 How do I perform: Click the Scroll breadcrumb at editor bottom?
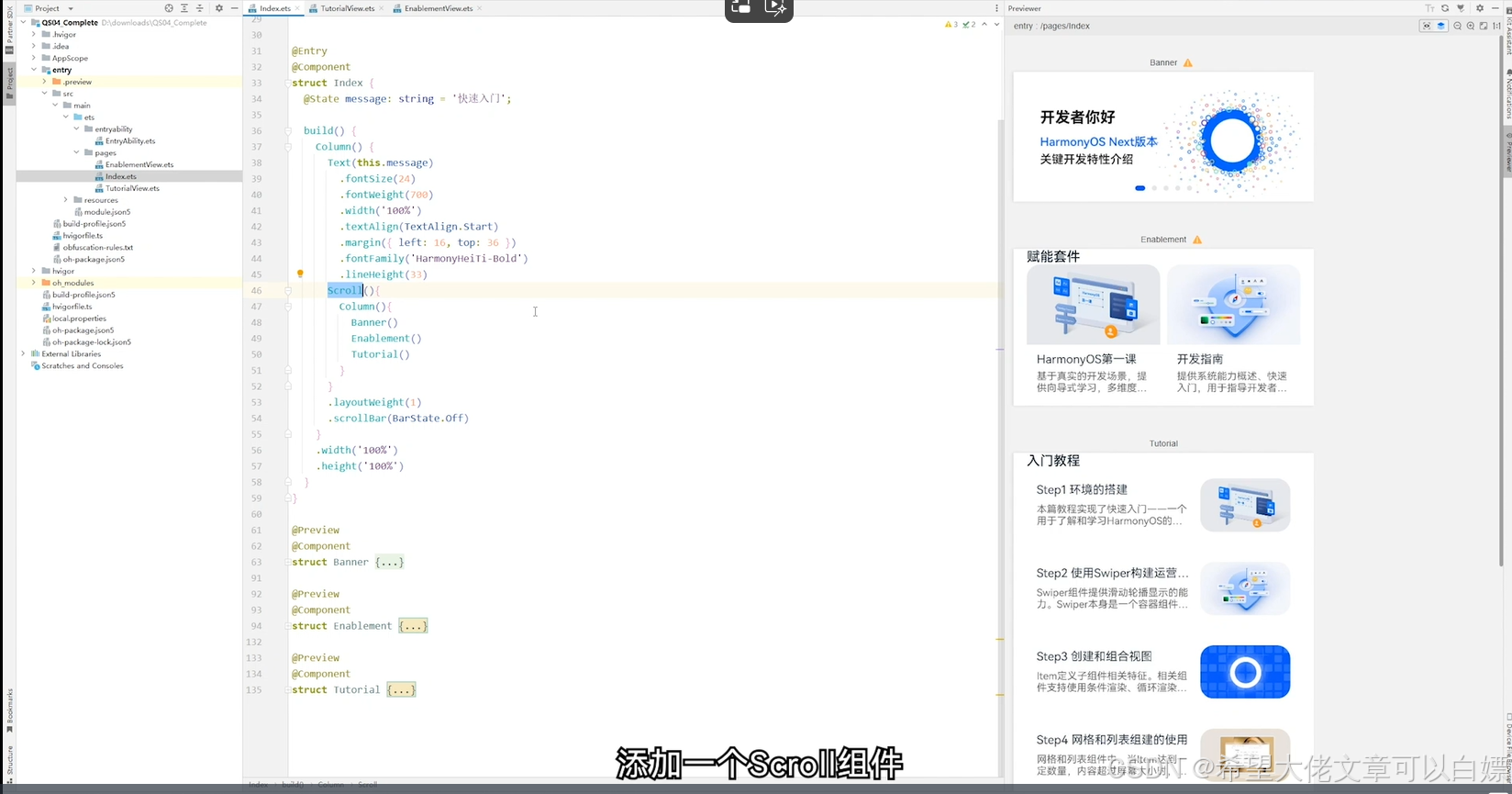[367, 785]
